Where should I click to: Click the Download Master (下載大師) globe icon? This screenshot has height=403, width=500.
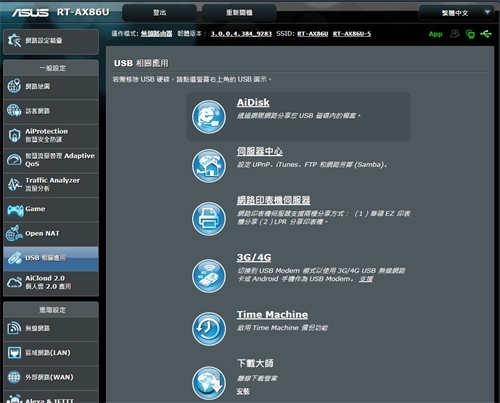pos(209,383)
